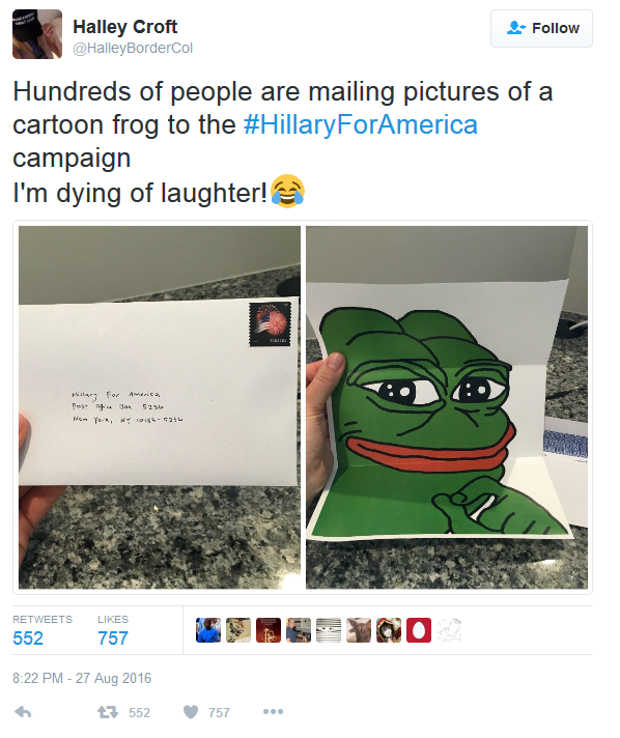The image size is (620, 738).
Task: Click the reply arrow icon
Action: coord(23,712)
